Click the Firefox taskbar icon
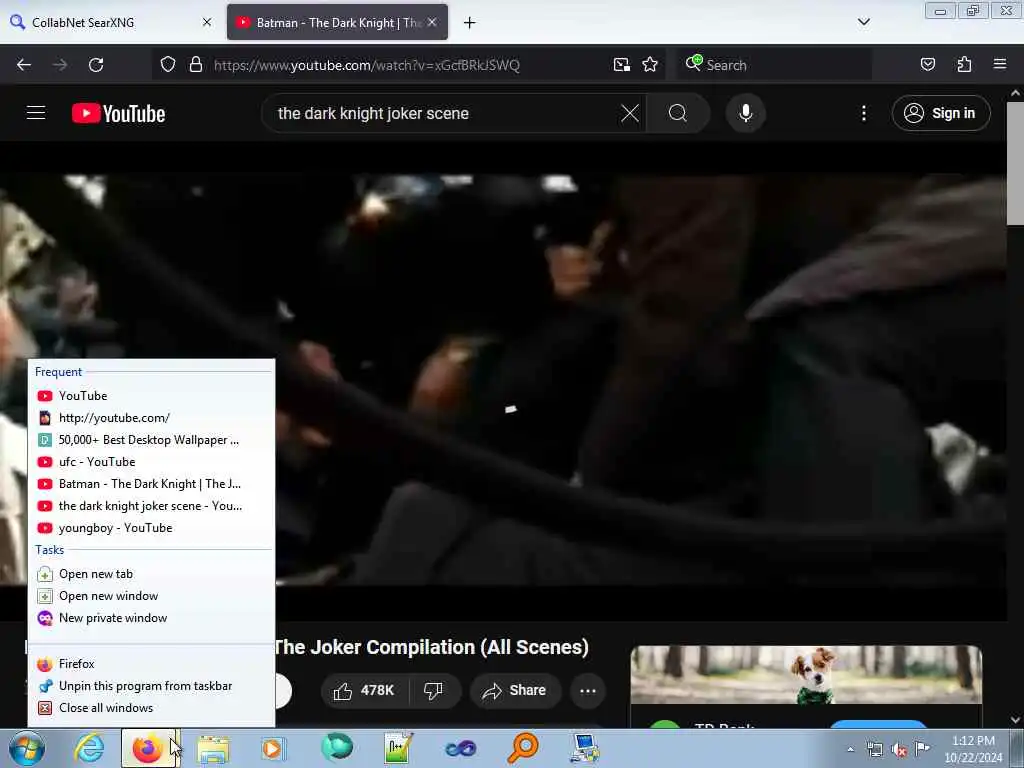The image size is (1024, 768). pyautogui.click(x=148, y=748)
